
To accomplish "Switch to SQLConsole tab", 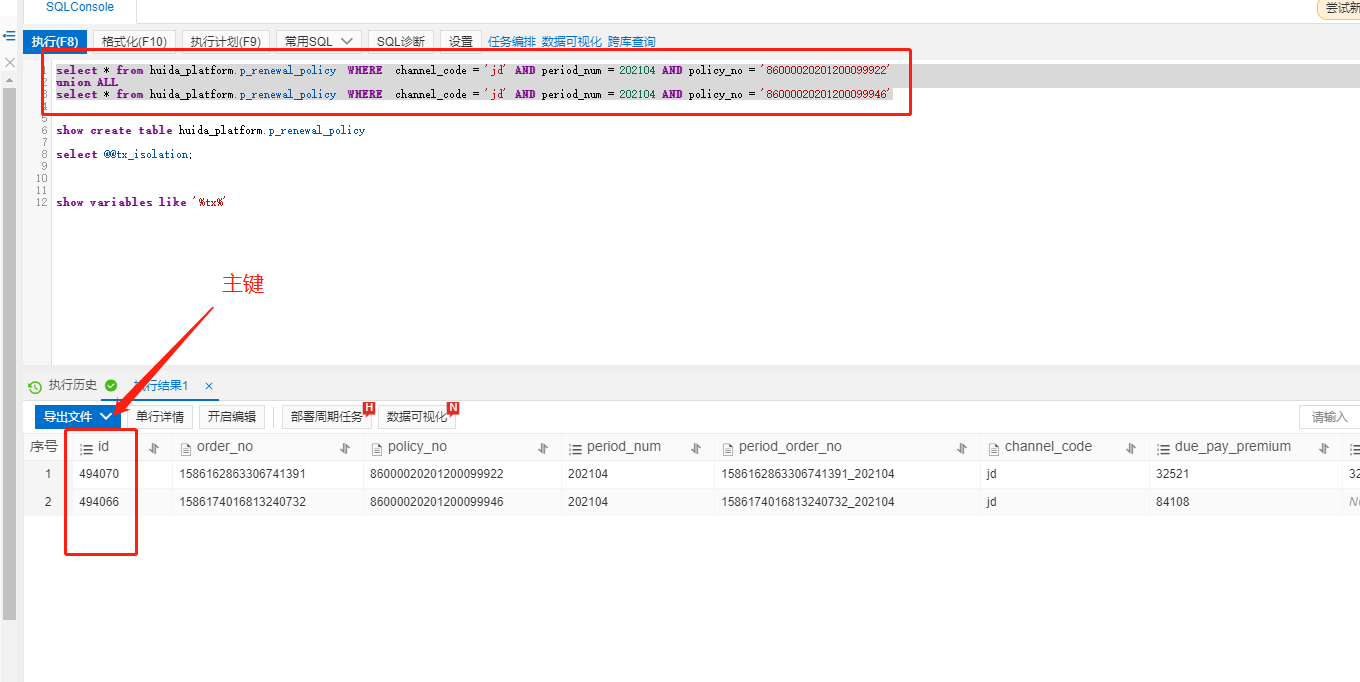I will coord(80,8).
